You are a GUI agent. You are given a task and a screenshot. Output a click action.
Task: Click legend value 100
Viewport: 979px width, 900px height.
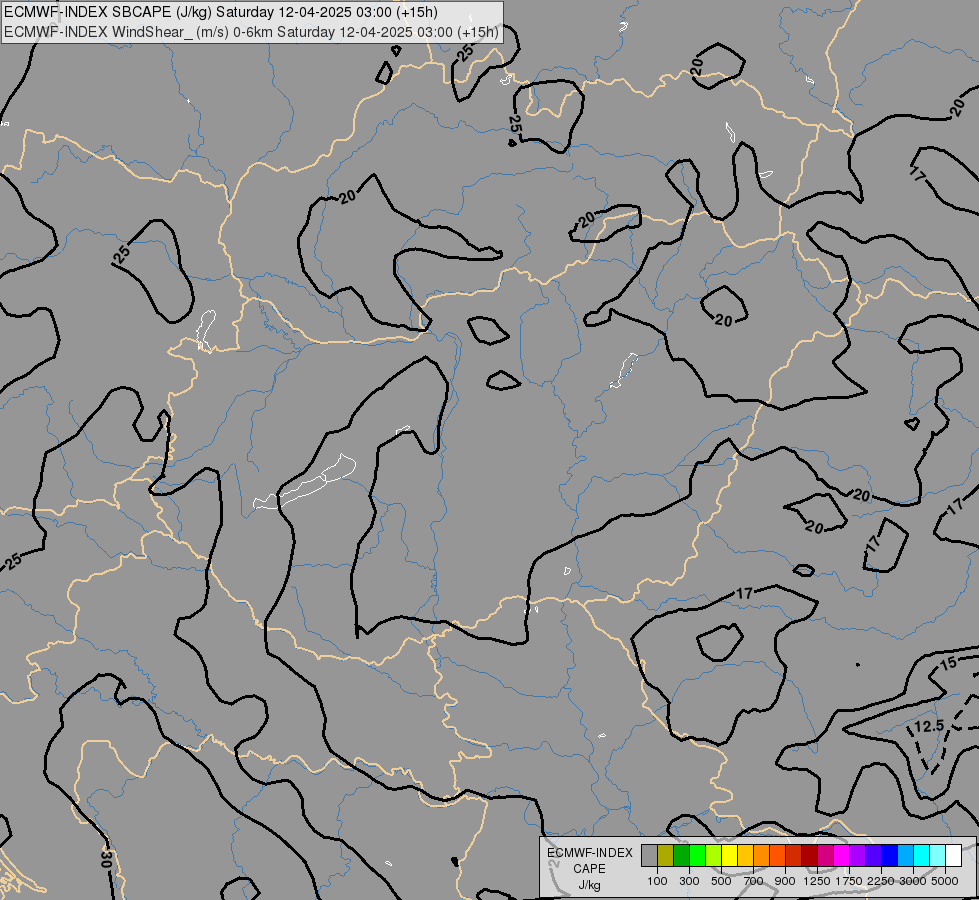657,881
